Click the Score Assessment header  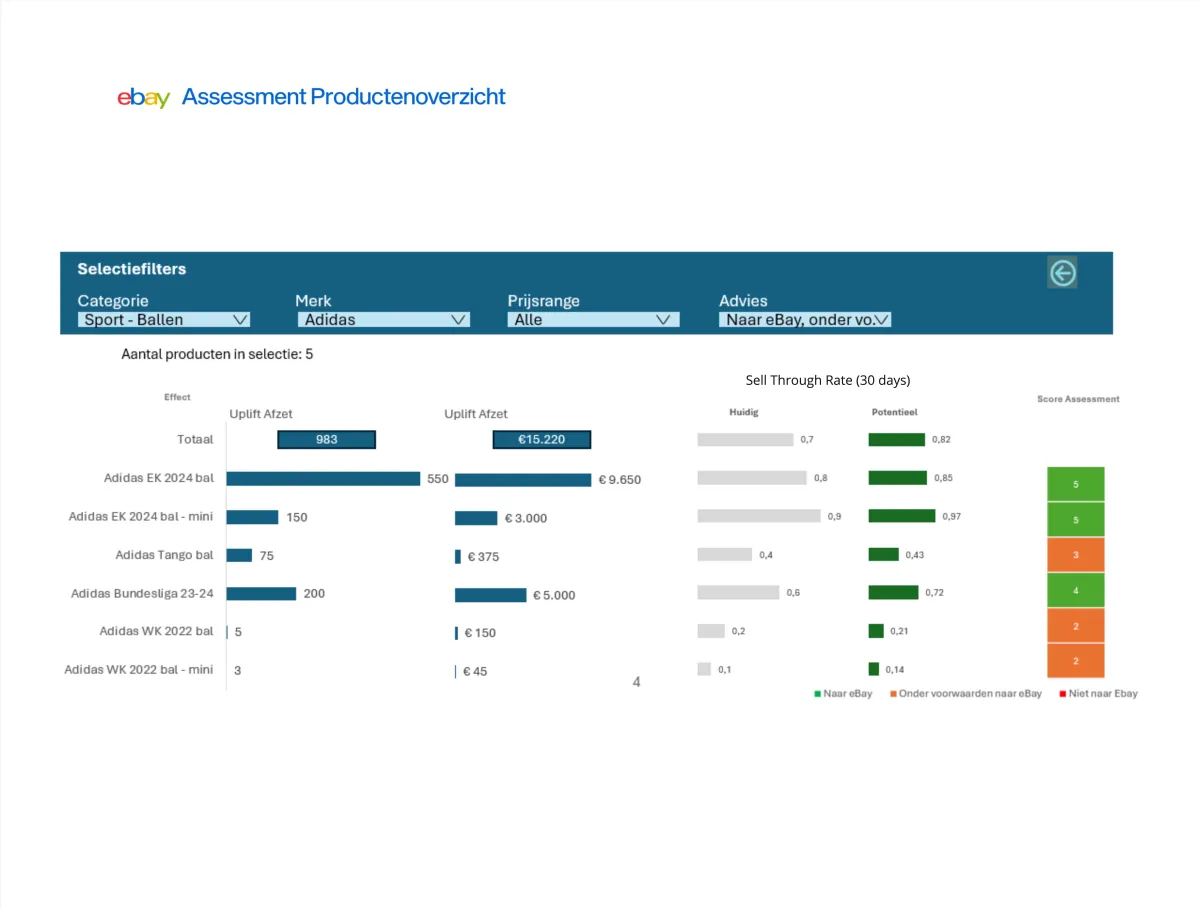point(1078,399)
